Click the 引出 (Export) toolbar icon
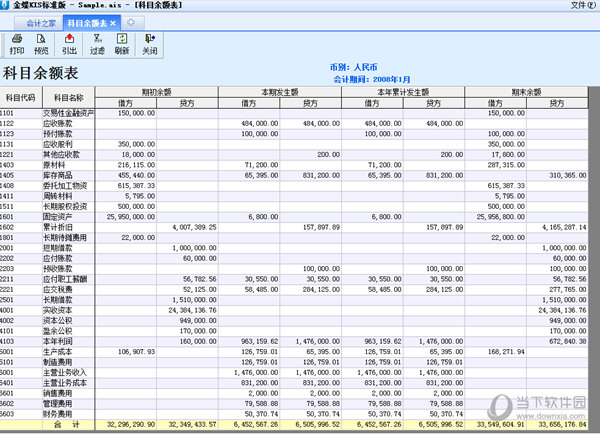 69,43
